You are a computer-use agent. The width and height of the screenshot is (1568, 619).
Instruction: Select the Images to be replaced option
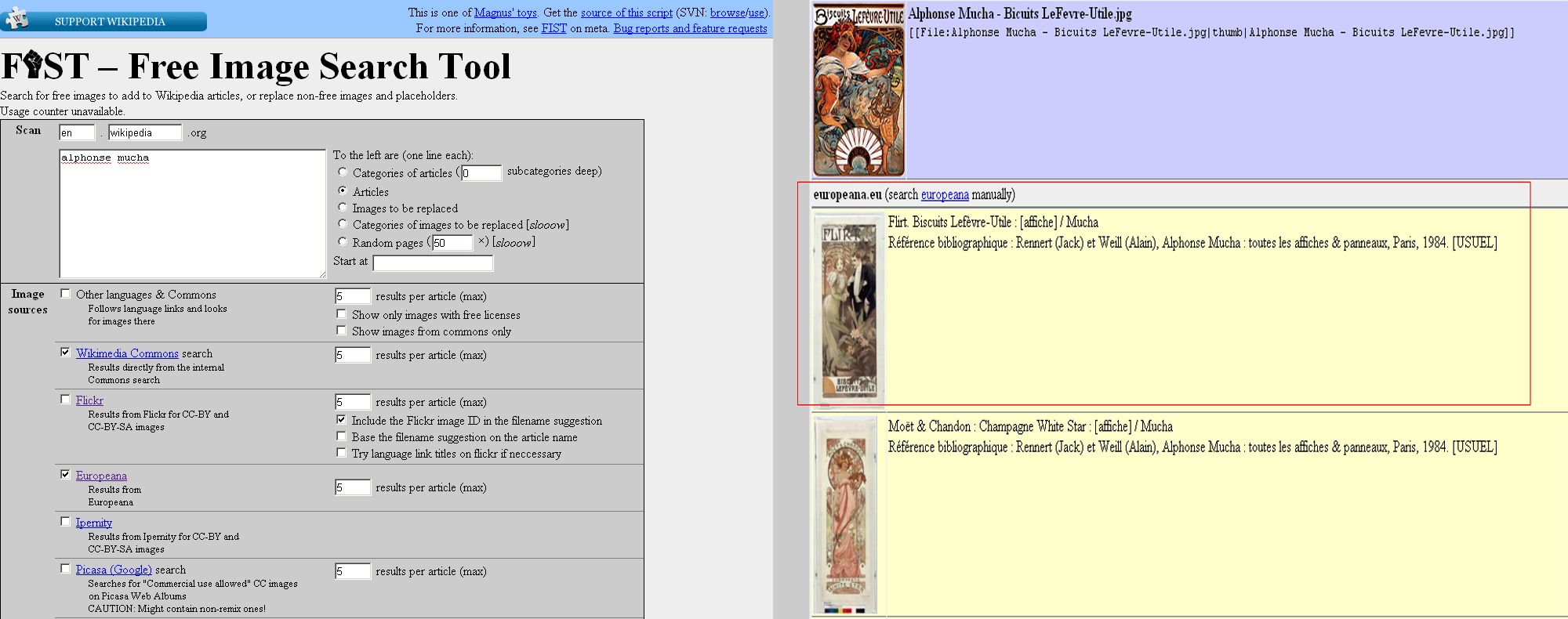(x=343, y=208)
